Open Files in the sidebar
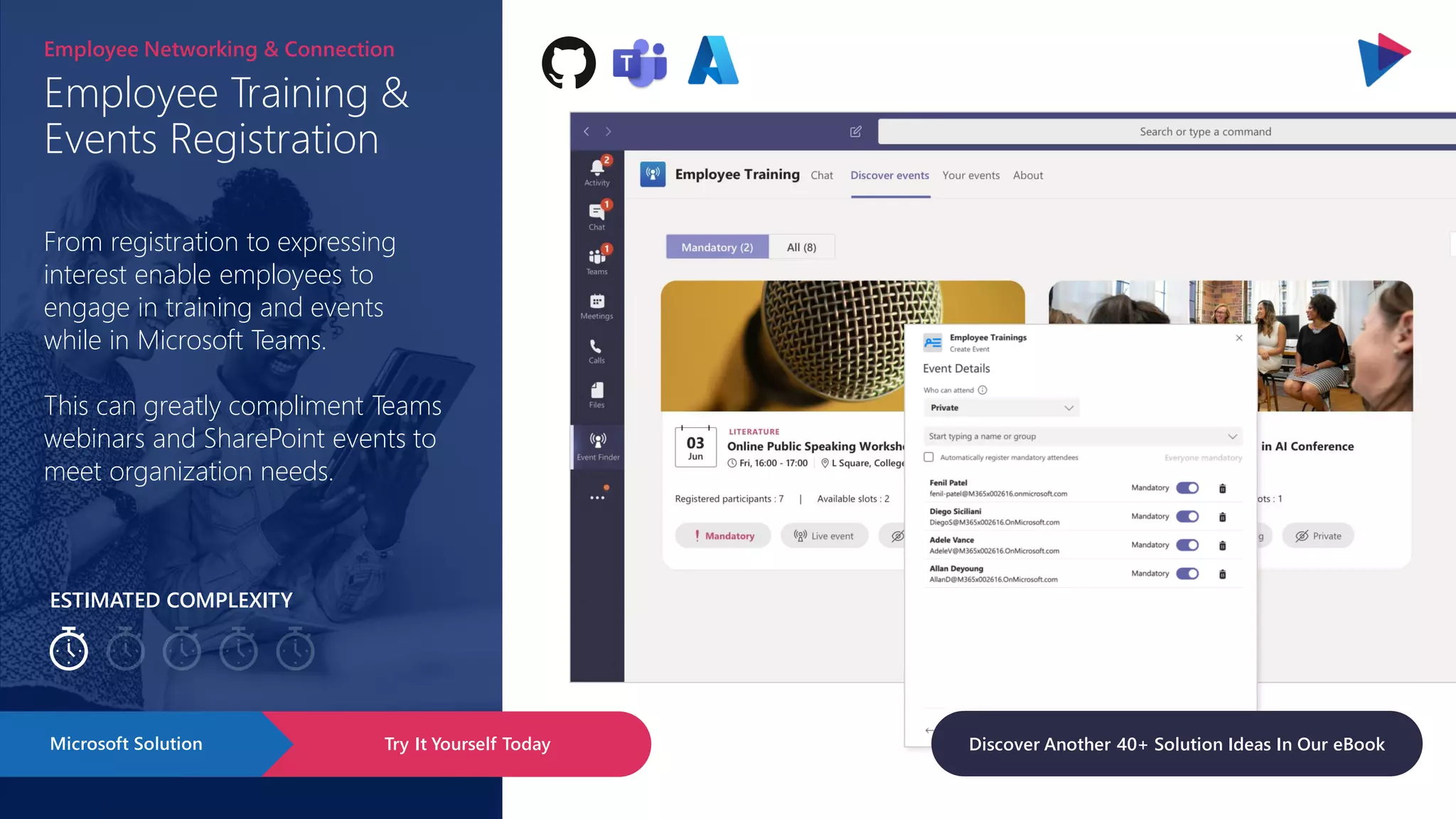The width and height of the screenshot is (1456, 819). tap(597, 395)
